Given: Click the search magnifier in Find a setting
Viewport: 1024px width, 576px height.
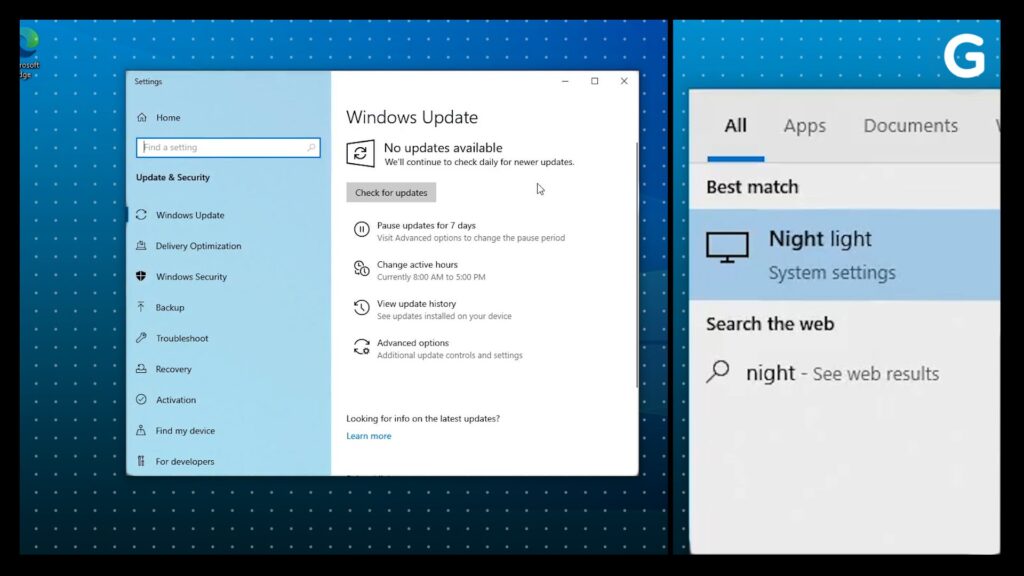Looking at the screenshot, I should [312, 147].
